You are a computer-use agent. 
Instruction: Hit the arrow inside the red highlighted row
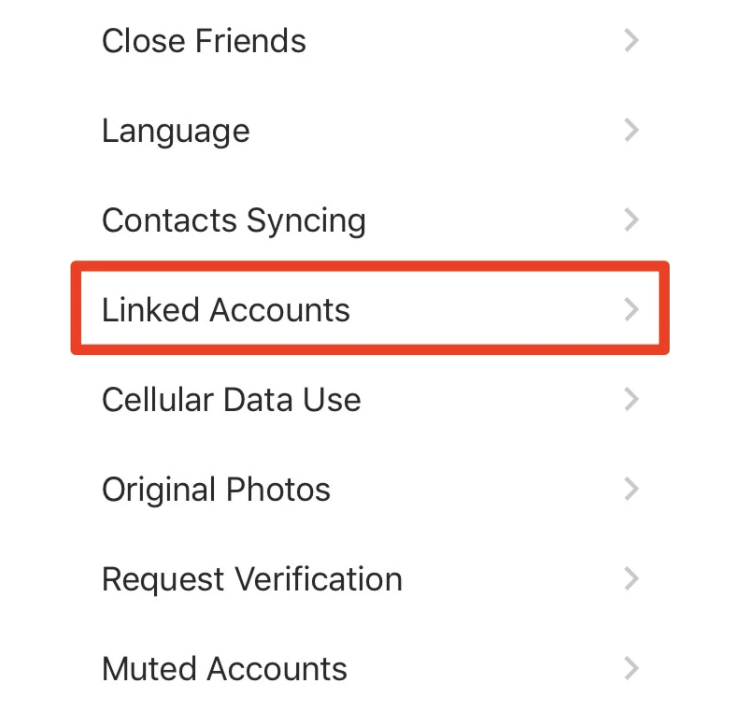631,309
